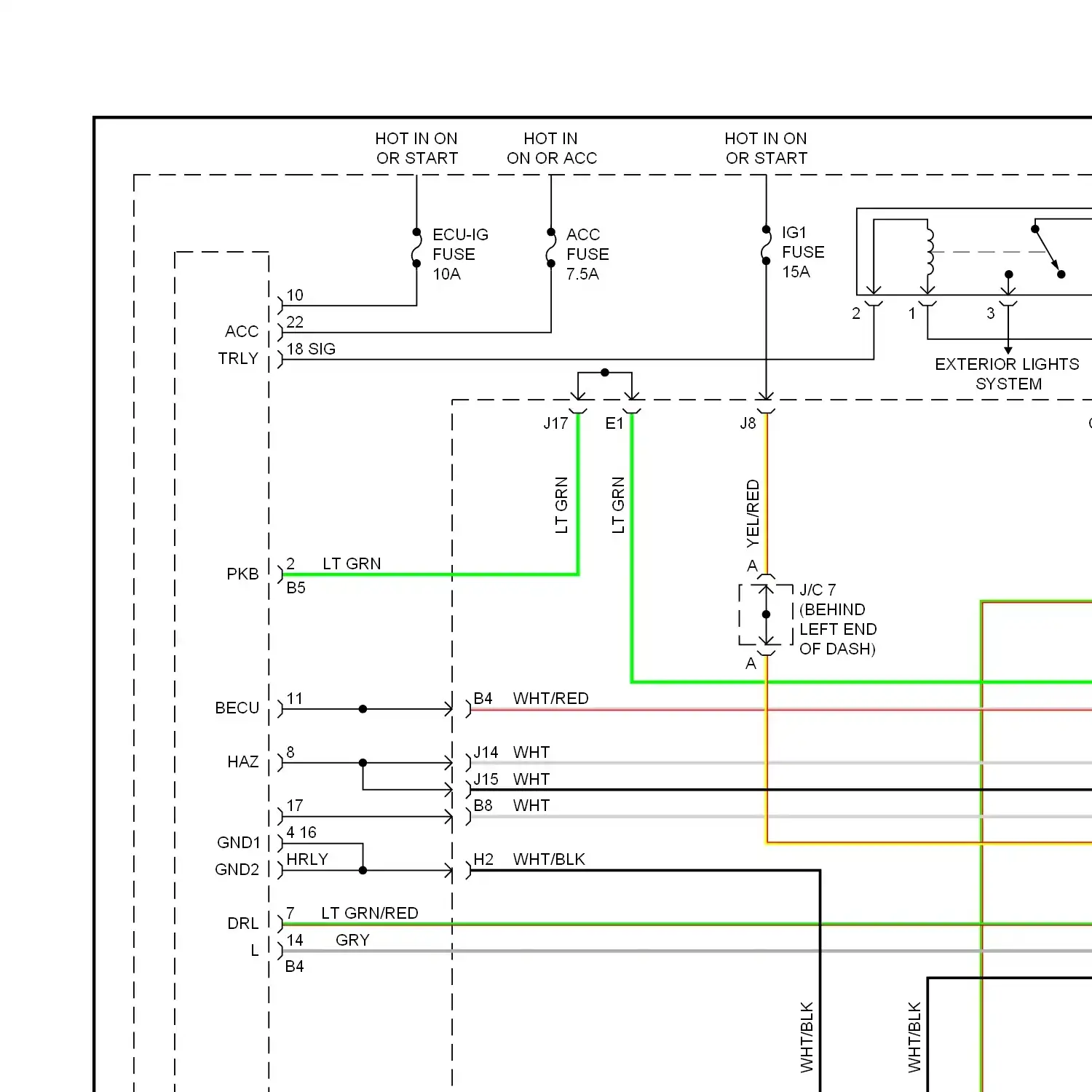Click the WHT/RED wire label
Image resolution: width=1092 pixels, height=1092 pixels.
(550, 698)
